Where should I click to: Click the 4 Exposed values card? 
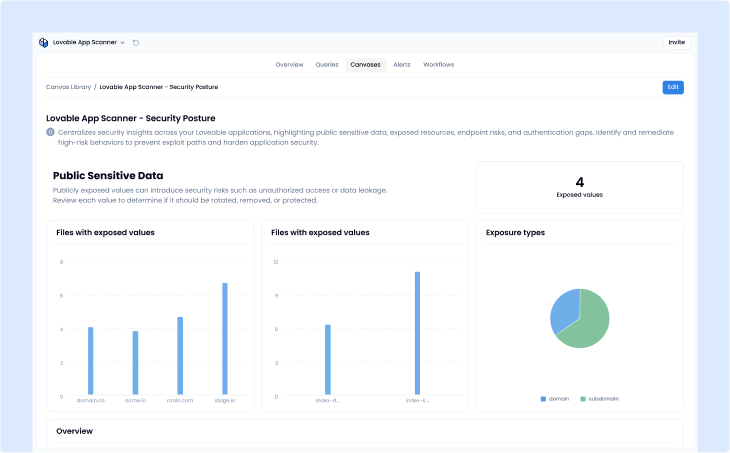coord(579,188)
